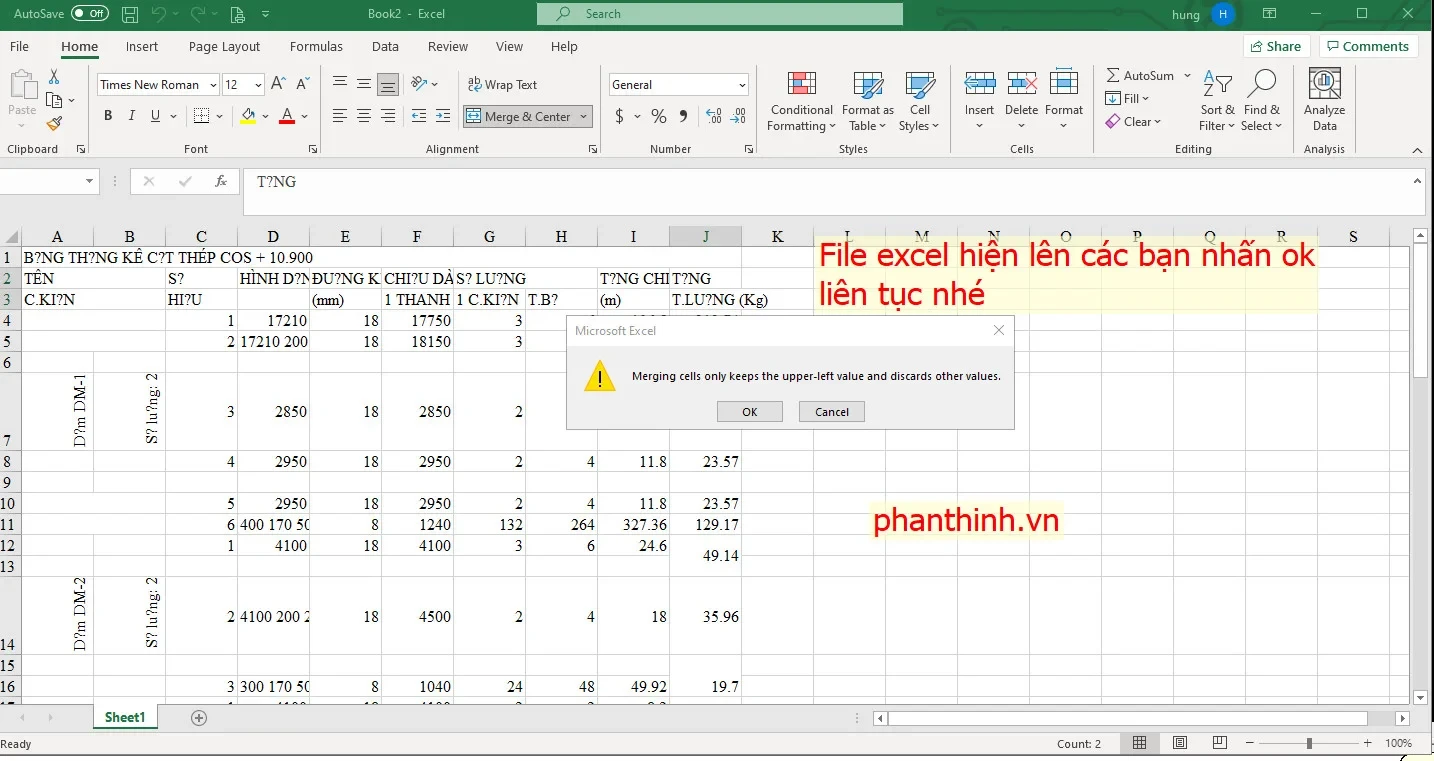Click the Select All corner of the grid

[x=11, y=237]
